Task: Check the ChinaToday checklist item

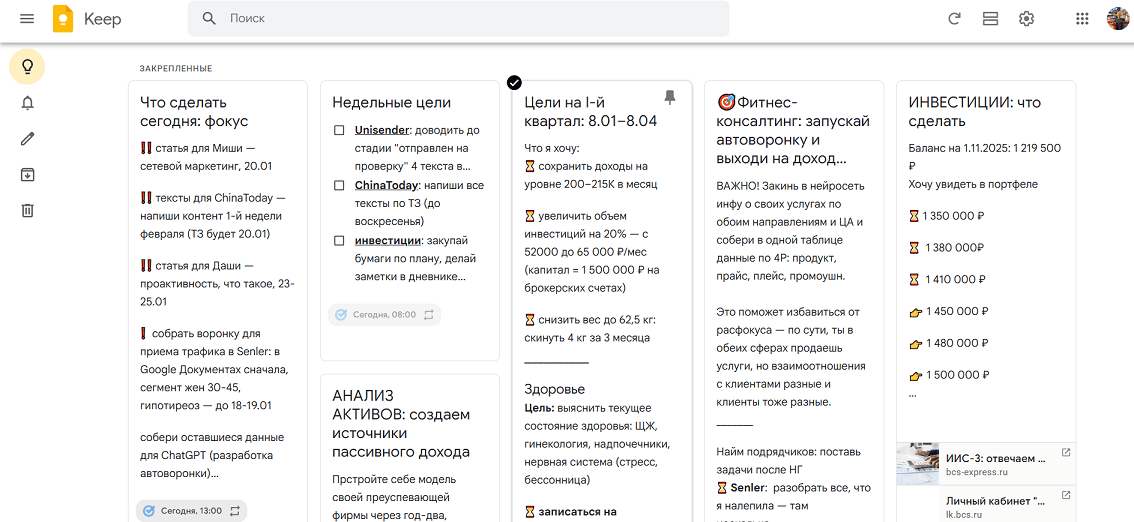Action: (x=340, y=185)
